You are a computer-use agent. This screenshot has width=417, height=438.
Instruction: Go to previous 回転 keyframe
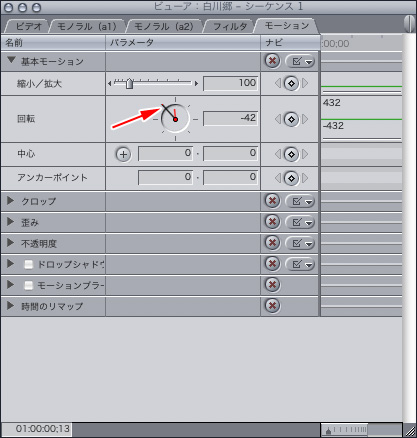[x=278, y=119]
